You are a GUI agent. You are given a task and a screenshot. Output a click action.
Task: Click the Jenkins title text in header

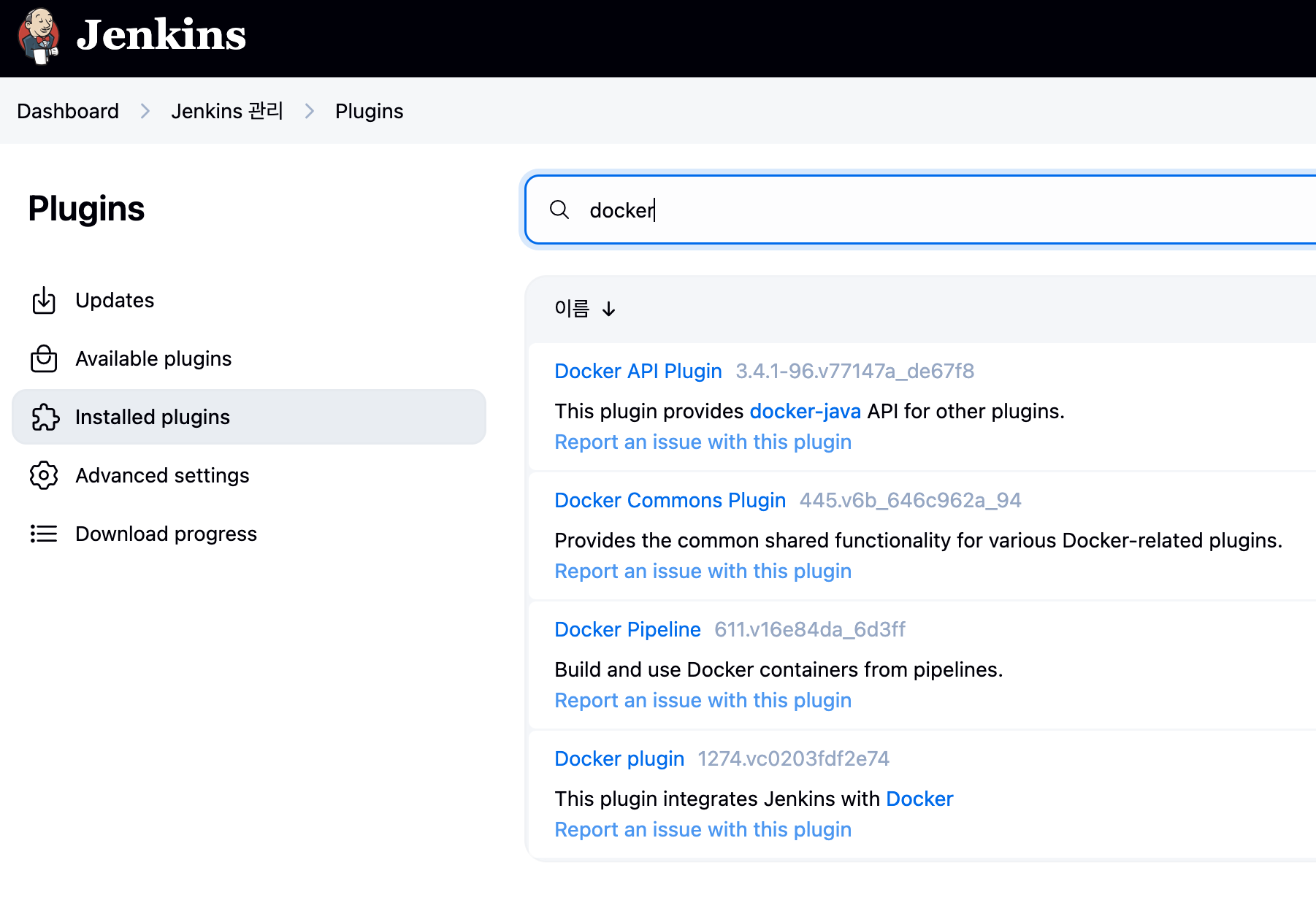161,35
